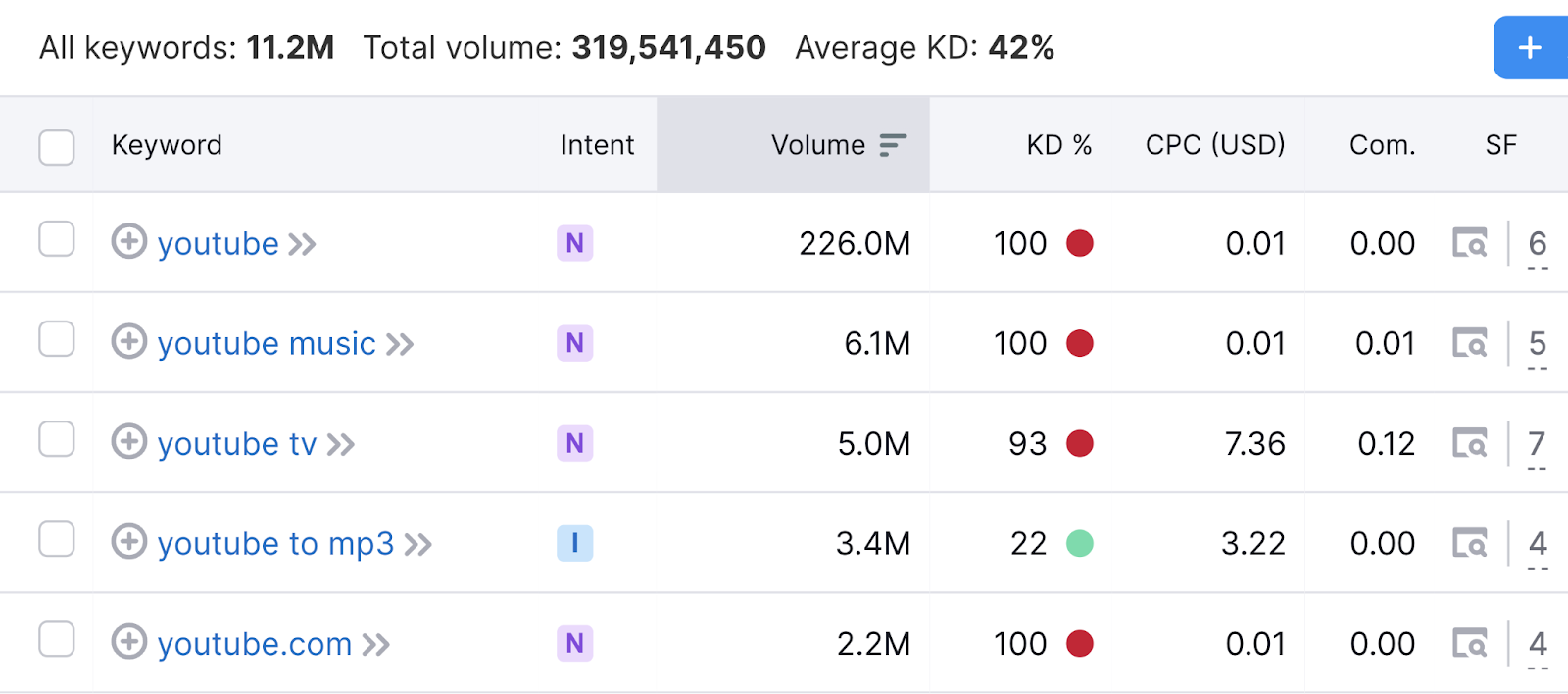
Task: Sort by the KD % column header
Action: pyautogui.click(x=1059, y=145)
